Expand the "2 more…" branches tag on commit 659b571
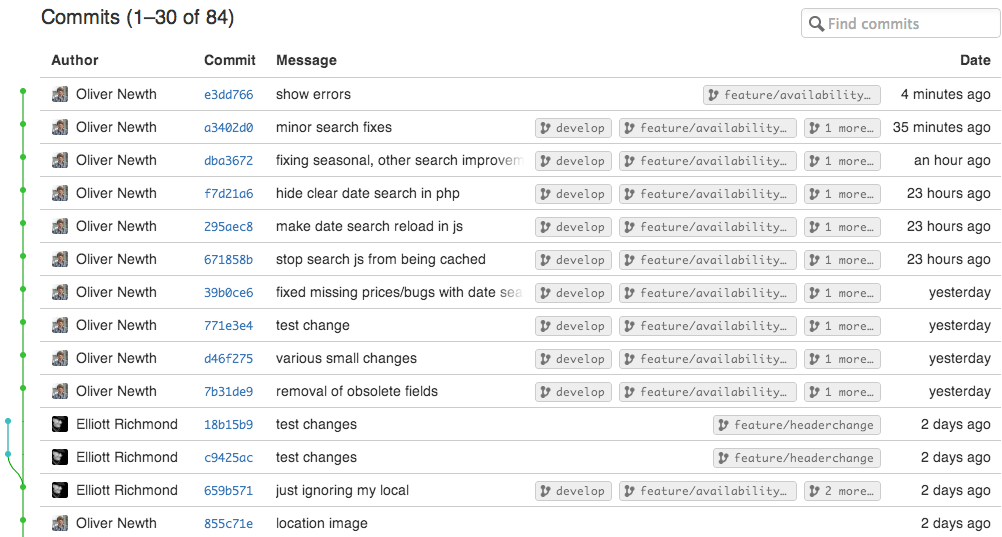This screenshot has width=1002, height=537. tap(842, 491)
